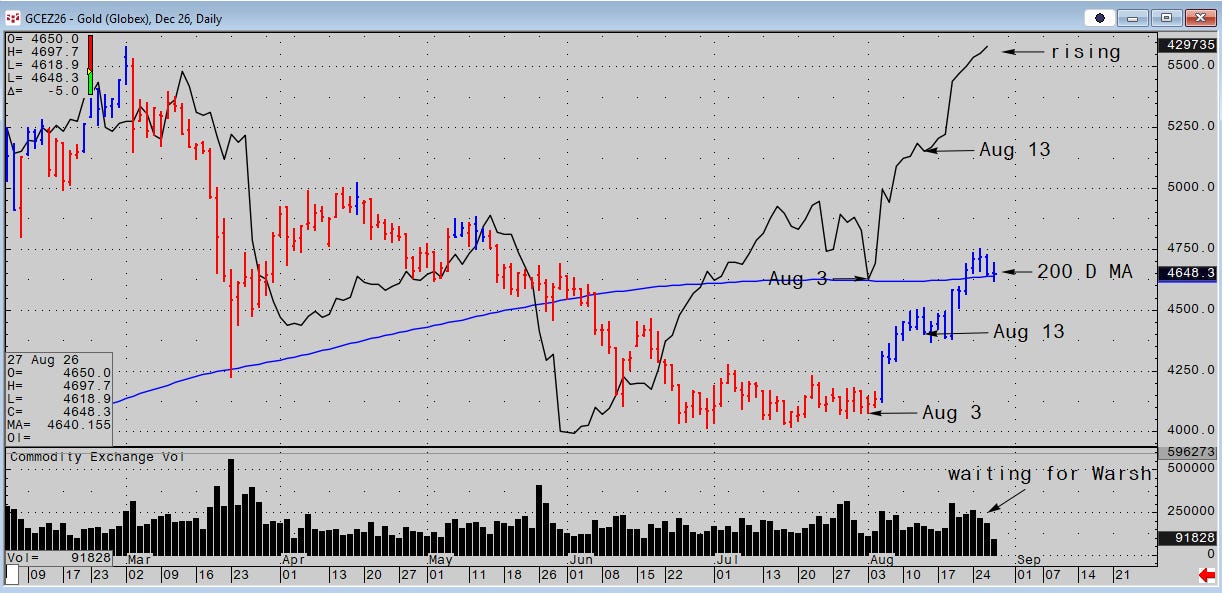The height and width of the screenshot is (593, 1222).
Task: Click the '27 Aug 26' date in data box
Action: point(43,358)
